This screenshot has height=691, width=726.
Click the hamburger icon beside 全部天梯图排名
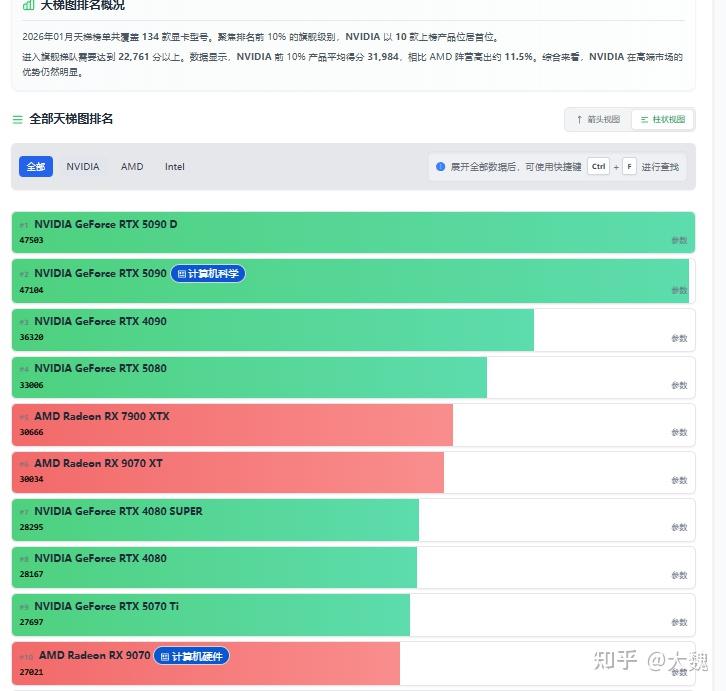[18, 119]
